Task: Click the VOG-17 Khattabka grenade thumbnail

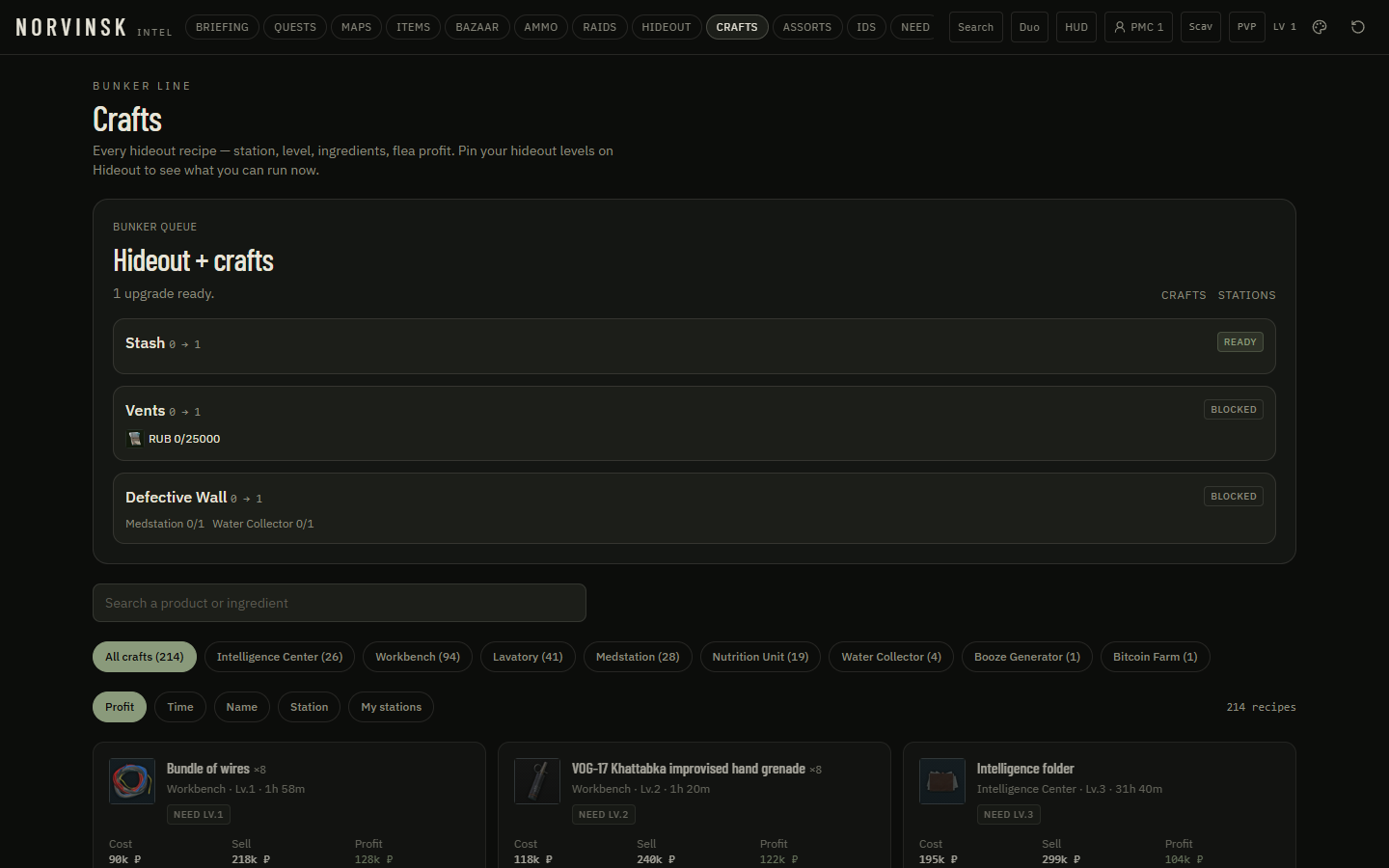Action: click(x=537, y=781)
